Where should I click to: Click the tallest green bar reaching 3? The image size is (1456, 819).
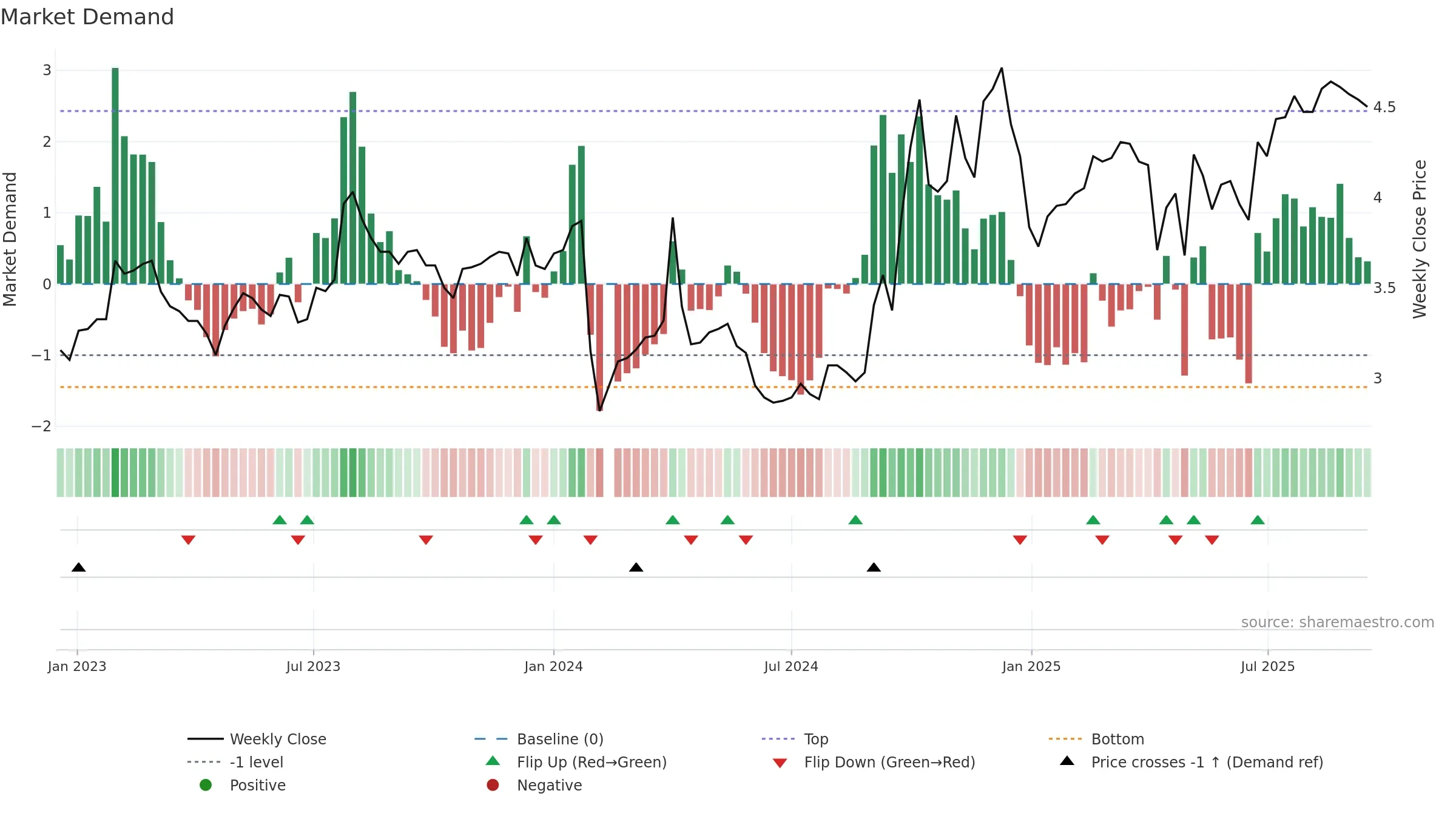point(115,176)
